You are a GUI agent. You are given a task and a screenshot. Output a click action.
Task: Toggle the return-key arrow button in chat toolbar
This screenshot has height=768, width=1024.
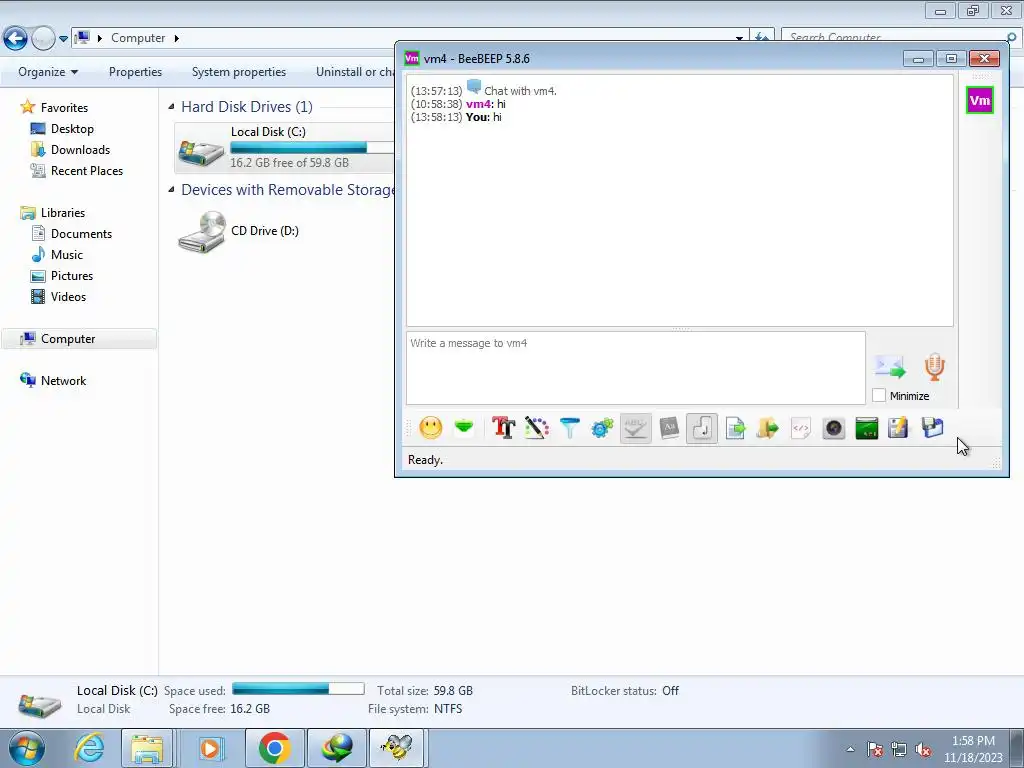[x=702, y=428]
